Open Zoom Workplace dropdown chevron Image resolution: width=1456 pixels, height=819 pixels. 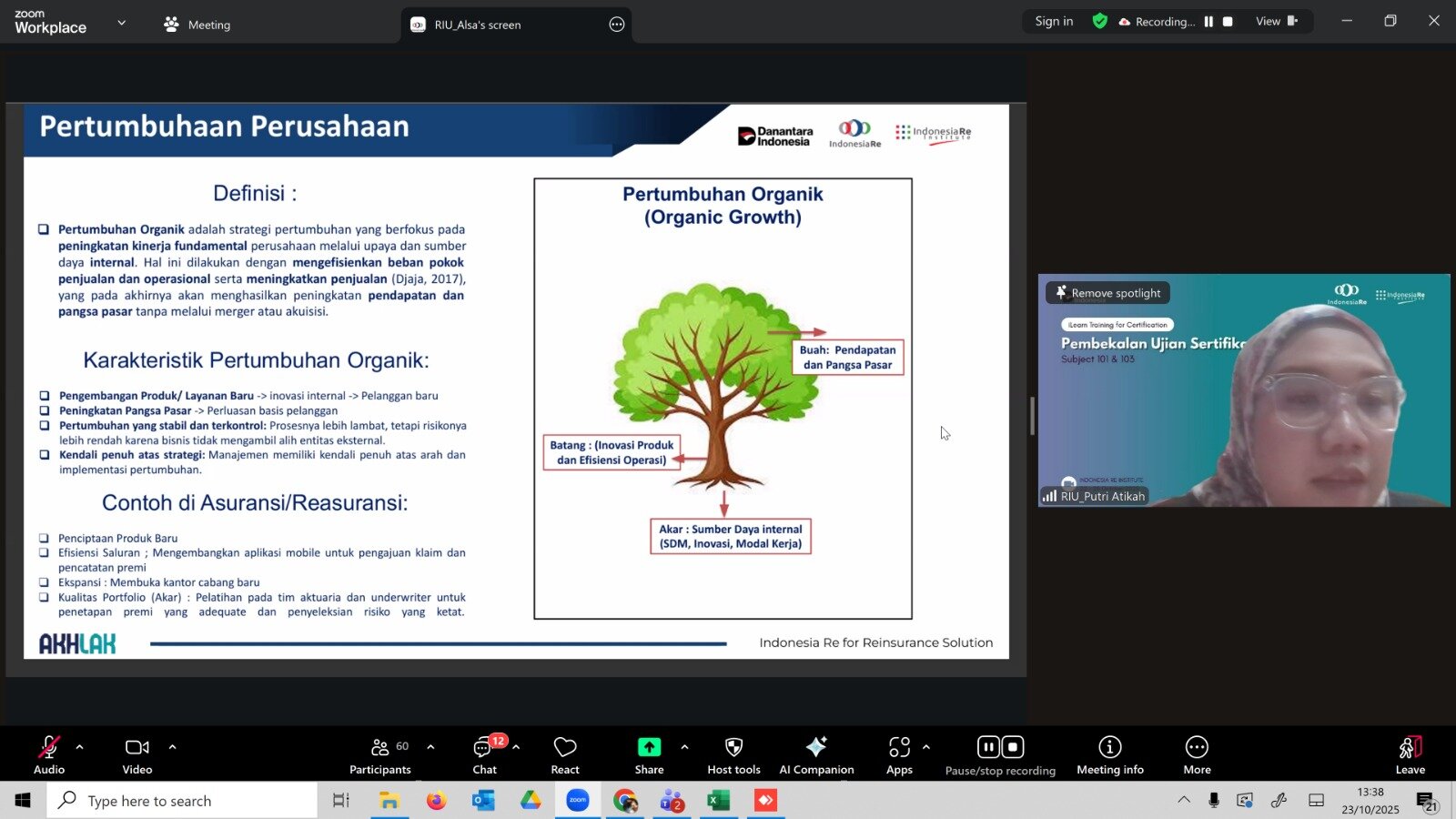tap(122, 23)
